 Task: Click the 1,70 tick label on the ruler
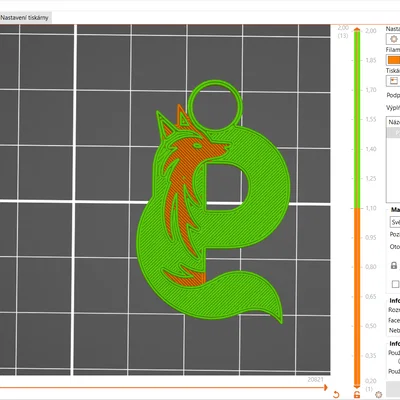pos(371,90)
